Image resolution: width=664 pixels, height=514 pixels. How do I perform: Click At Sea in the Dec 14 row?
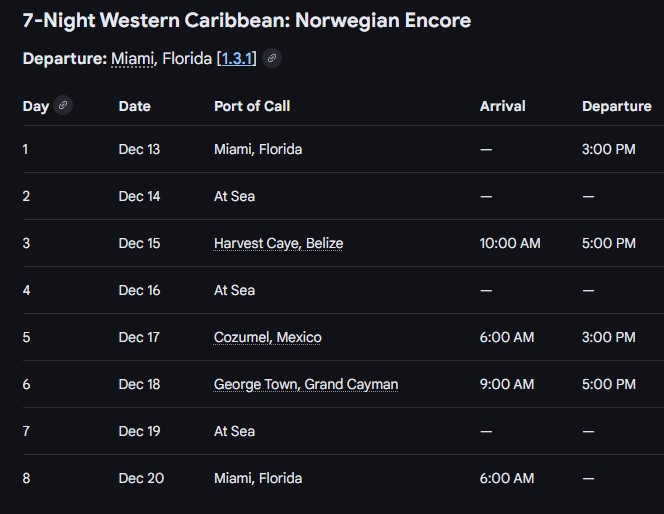tap(234, 196)
